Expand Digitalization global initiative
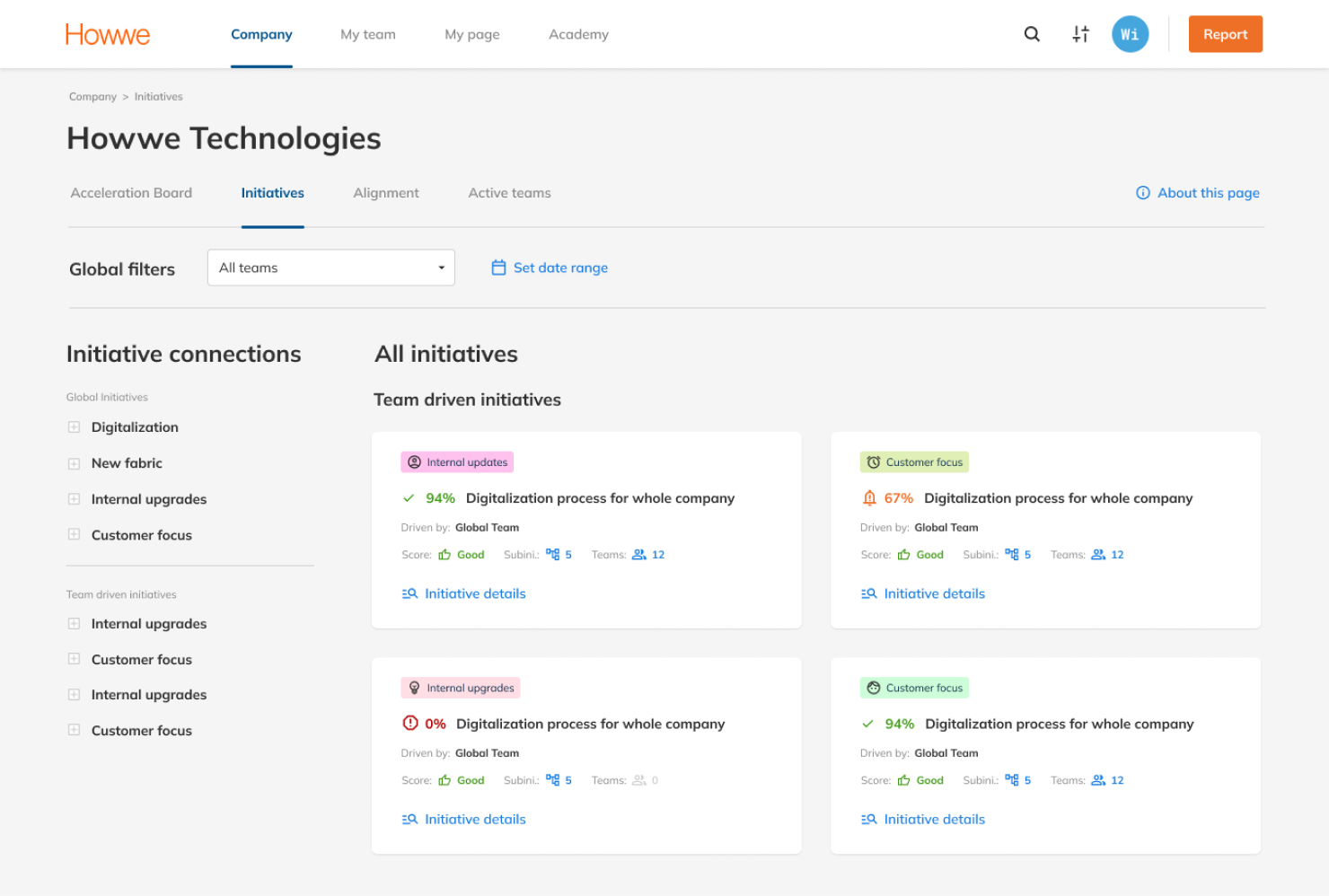The image size is (1329, 896). pos(74,427)
